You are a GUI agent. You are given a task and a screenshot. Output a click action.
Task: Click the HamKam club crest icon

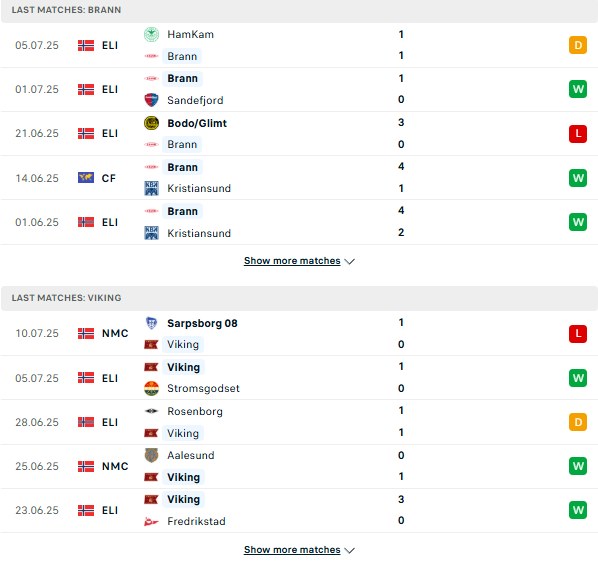click(x=151, y=34)
